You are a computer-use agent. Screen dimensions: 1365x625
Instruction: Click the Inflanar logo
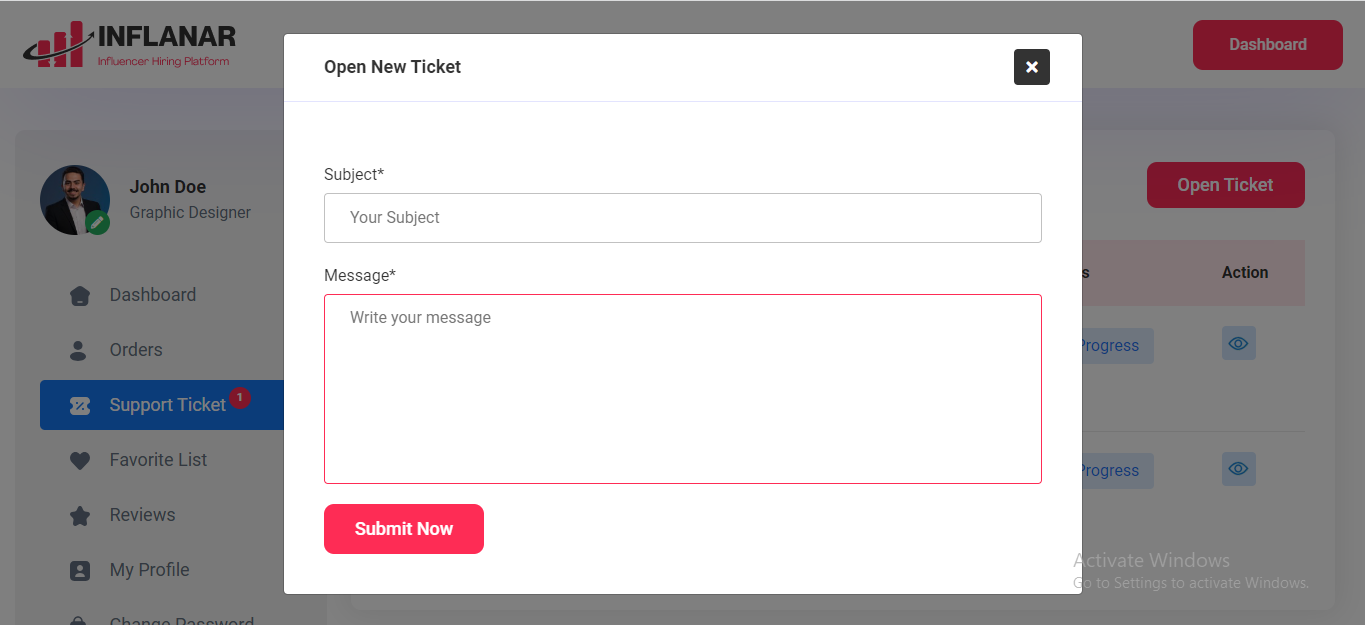point(130,46)
